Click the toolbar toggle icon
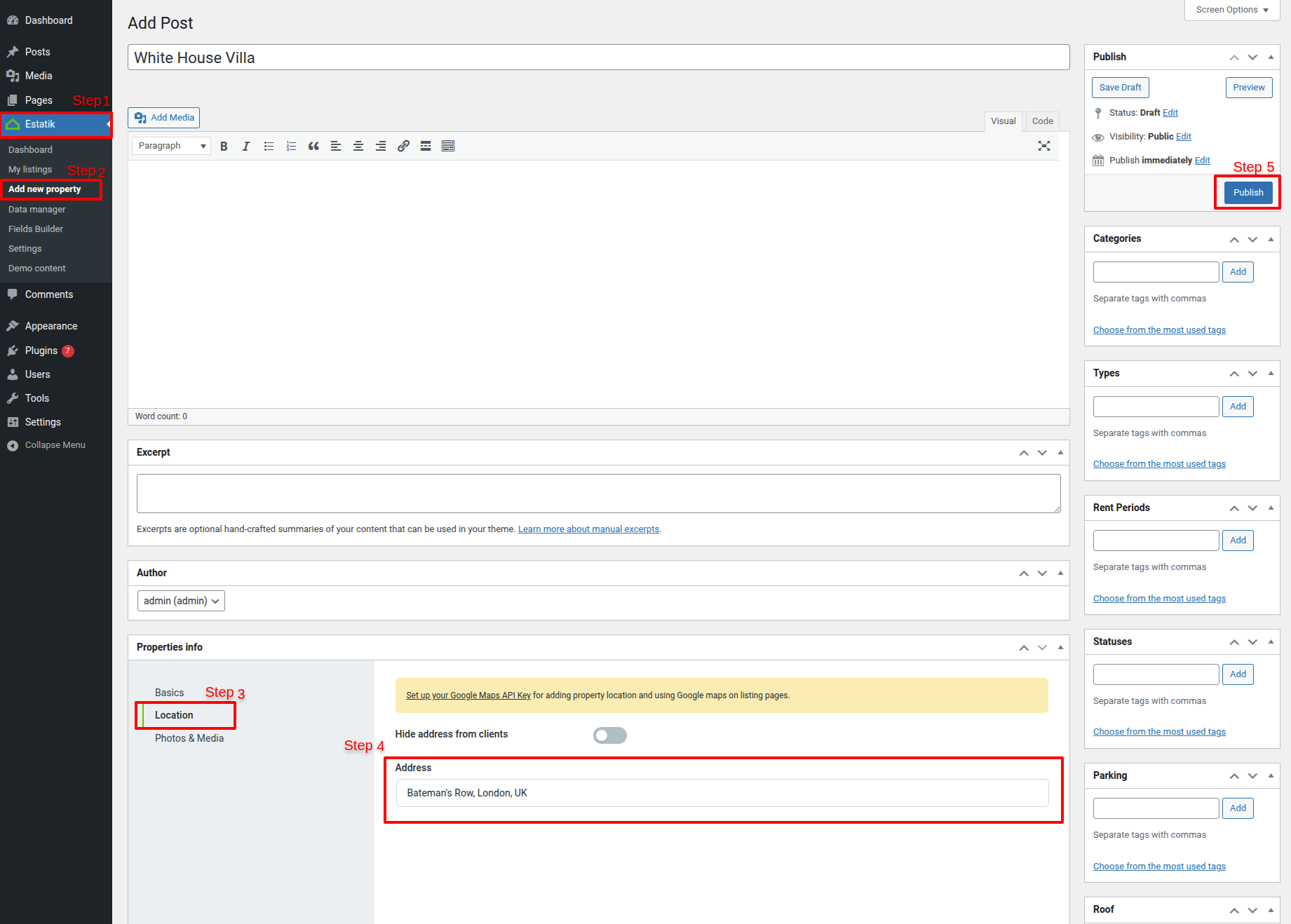The image size is (1291, 924). click(x=448, y=146)
